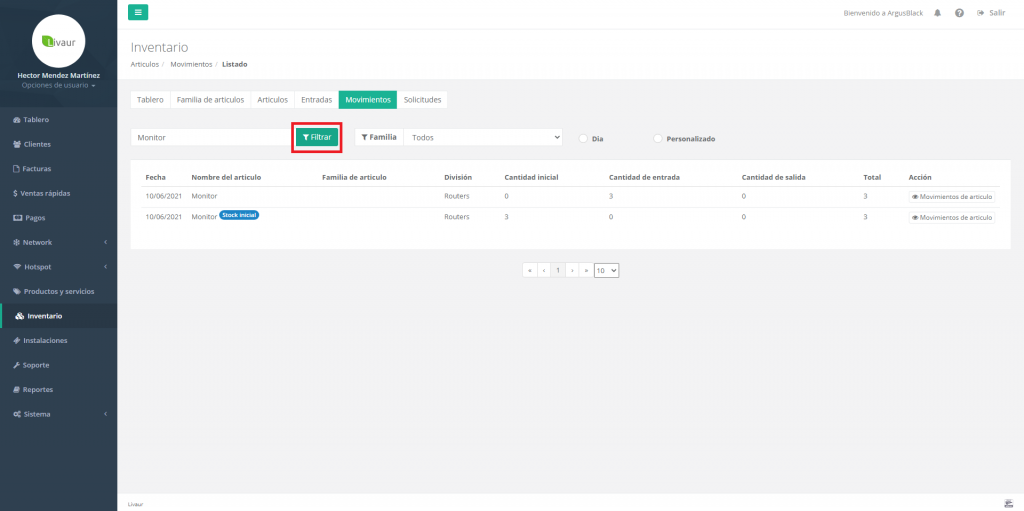Expand the Hotspot submenu chevron
Screen dimensions: 1024x511
pos(105,267)
